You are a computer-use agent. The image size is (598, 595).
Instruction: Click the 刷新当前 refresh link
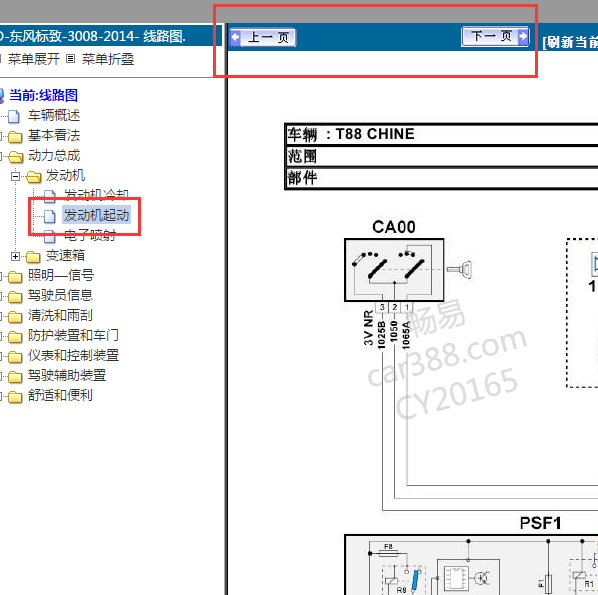570,42
